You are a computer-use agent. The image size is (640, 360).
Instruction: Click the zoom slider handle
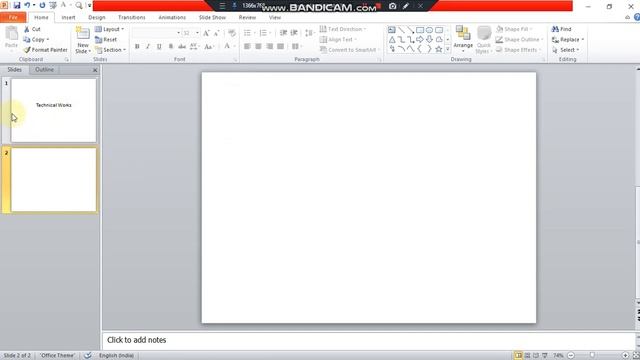[x=592, y=356]
